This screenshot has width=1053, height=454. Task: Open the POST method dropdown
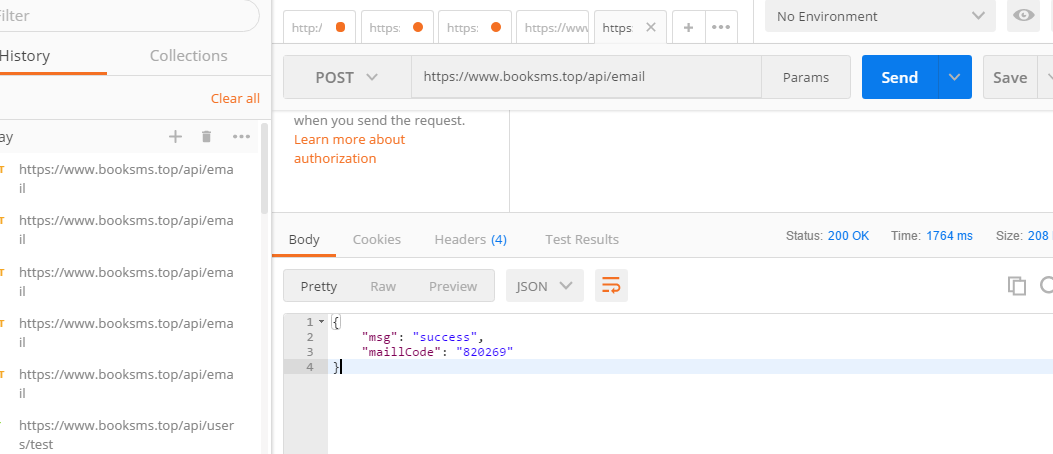point(347,77)
